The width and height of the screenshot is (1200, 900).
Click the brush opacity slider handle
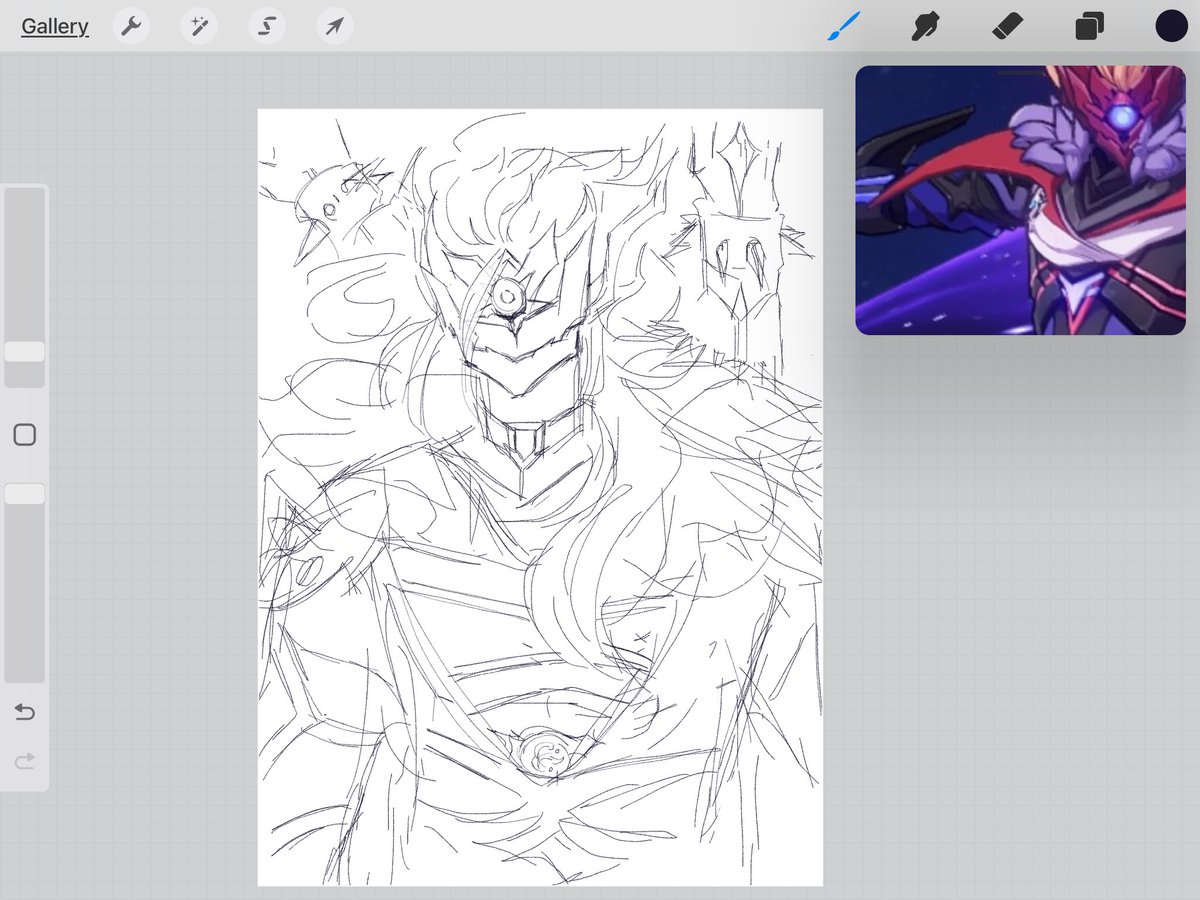tap(24, 494)
